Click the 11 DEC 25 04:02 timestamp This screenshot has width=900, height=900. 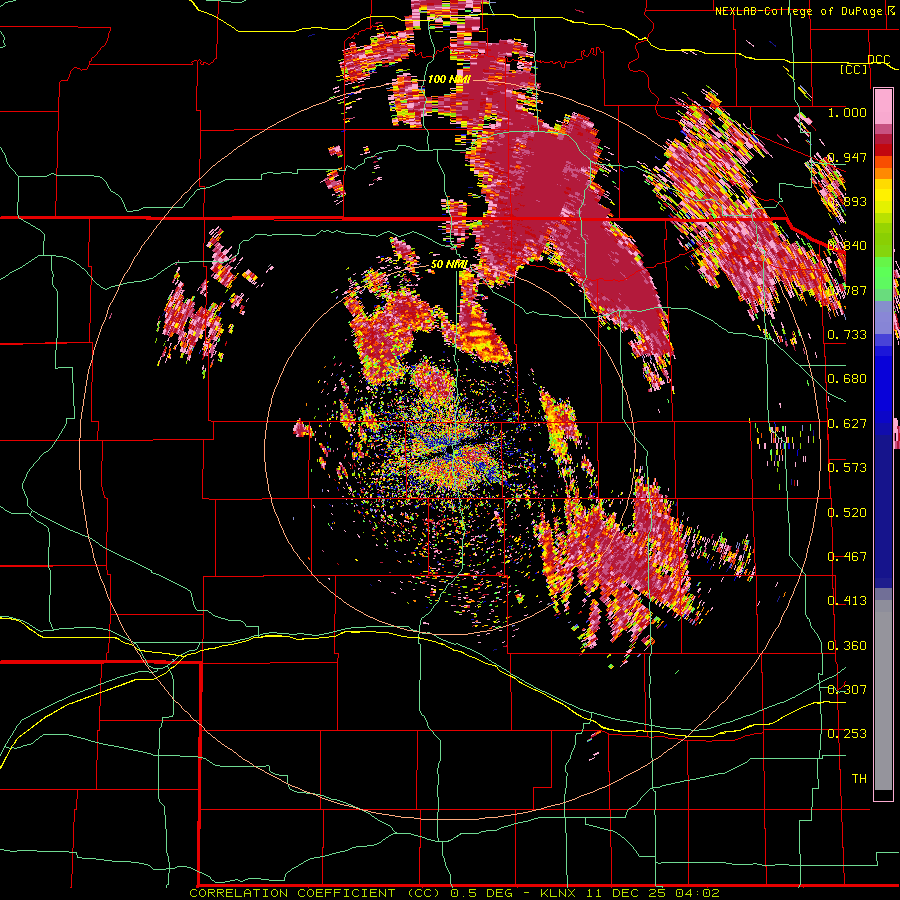pos(653,893)
